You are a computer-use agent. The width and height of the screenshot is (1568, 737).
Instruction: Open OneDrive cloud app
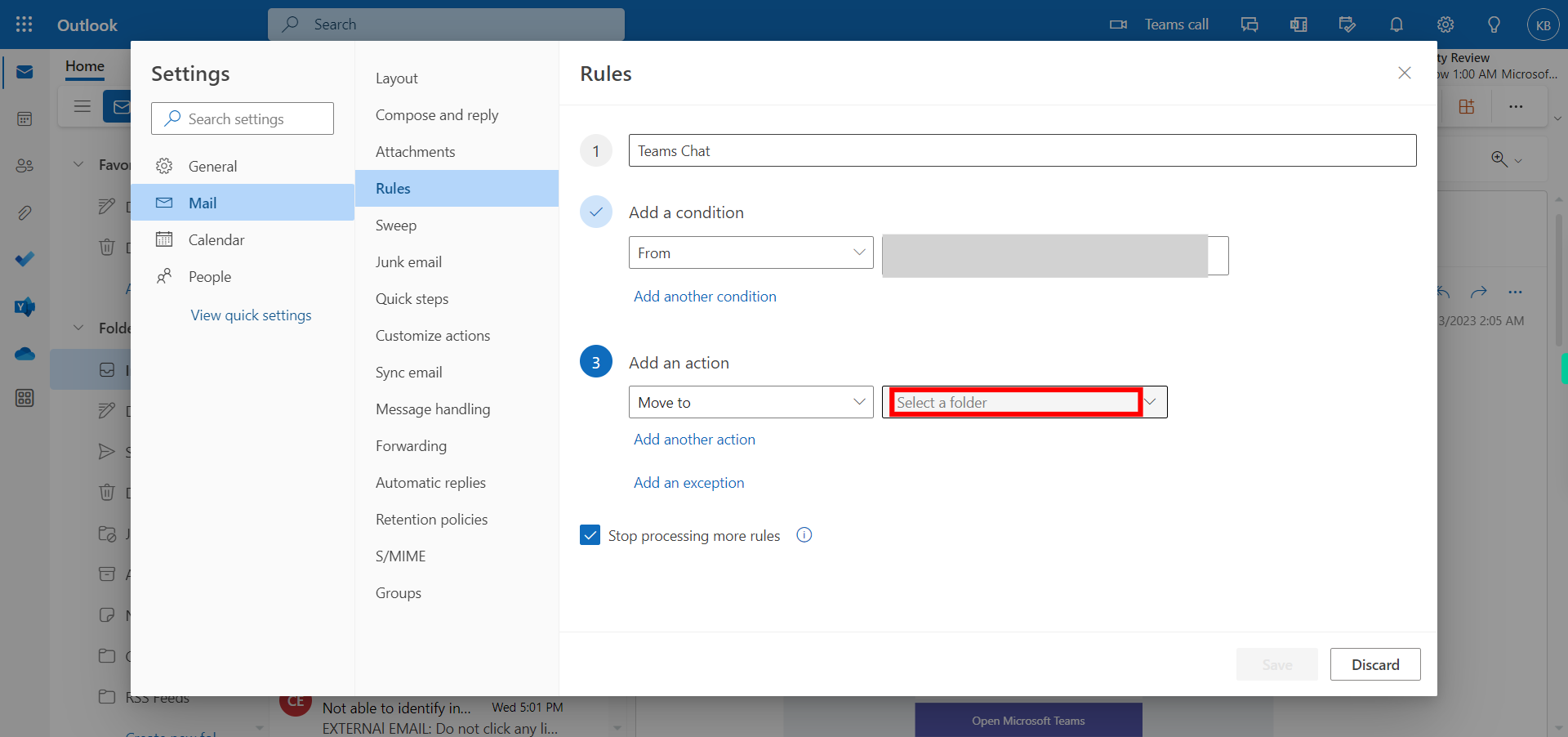tap(24, 354)
